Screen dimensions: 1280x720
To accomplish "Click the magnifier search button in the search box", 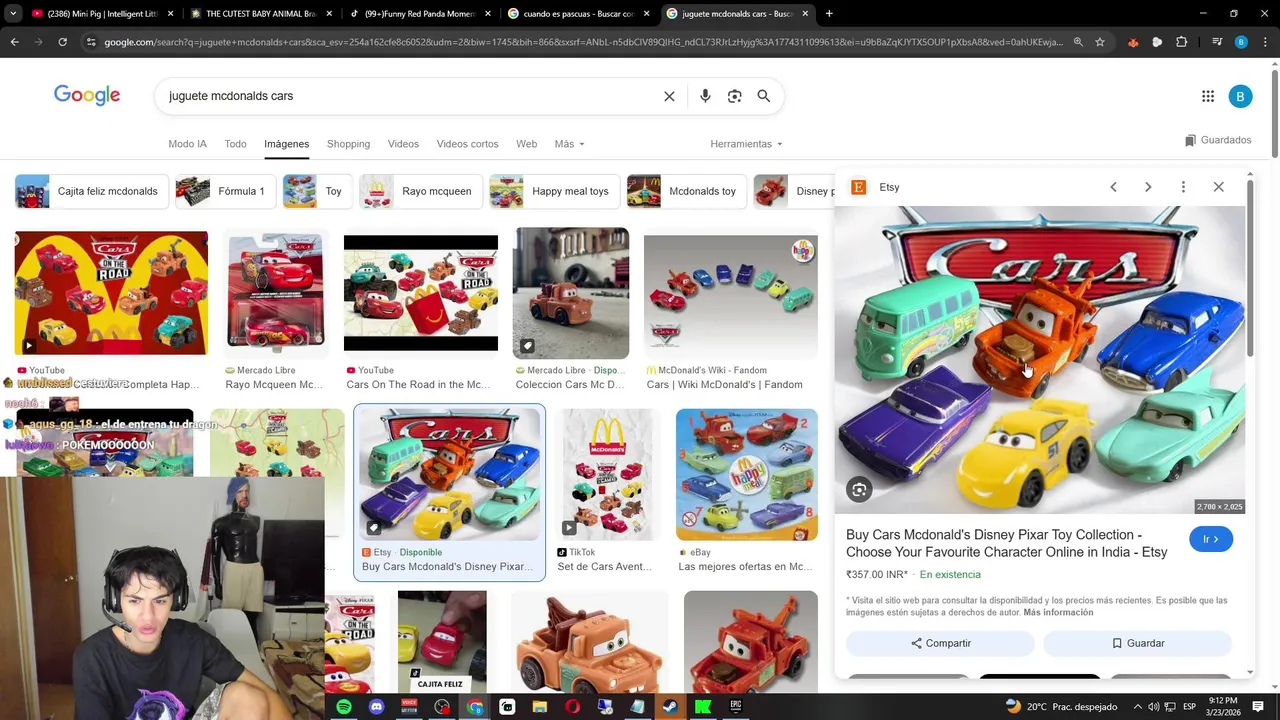I will coord(764,96).
